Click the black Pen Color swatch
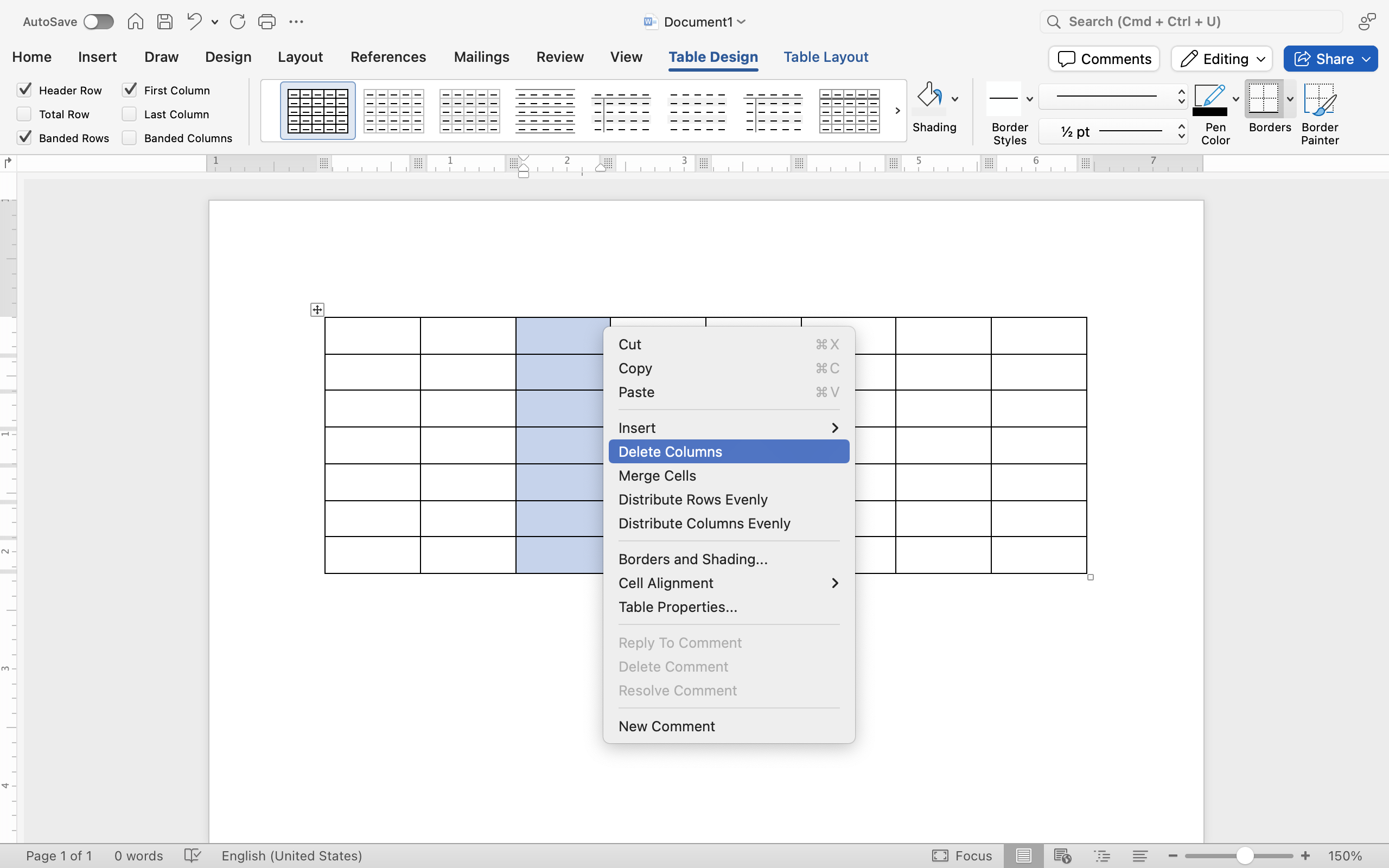 1210,112
